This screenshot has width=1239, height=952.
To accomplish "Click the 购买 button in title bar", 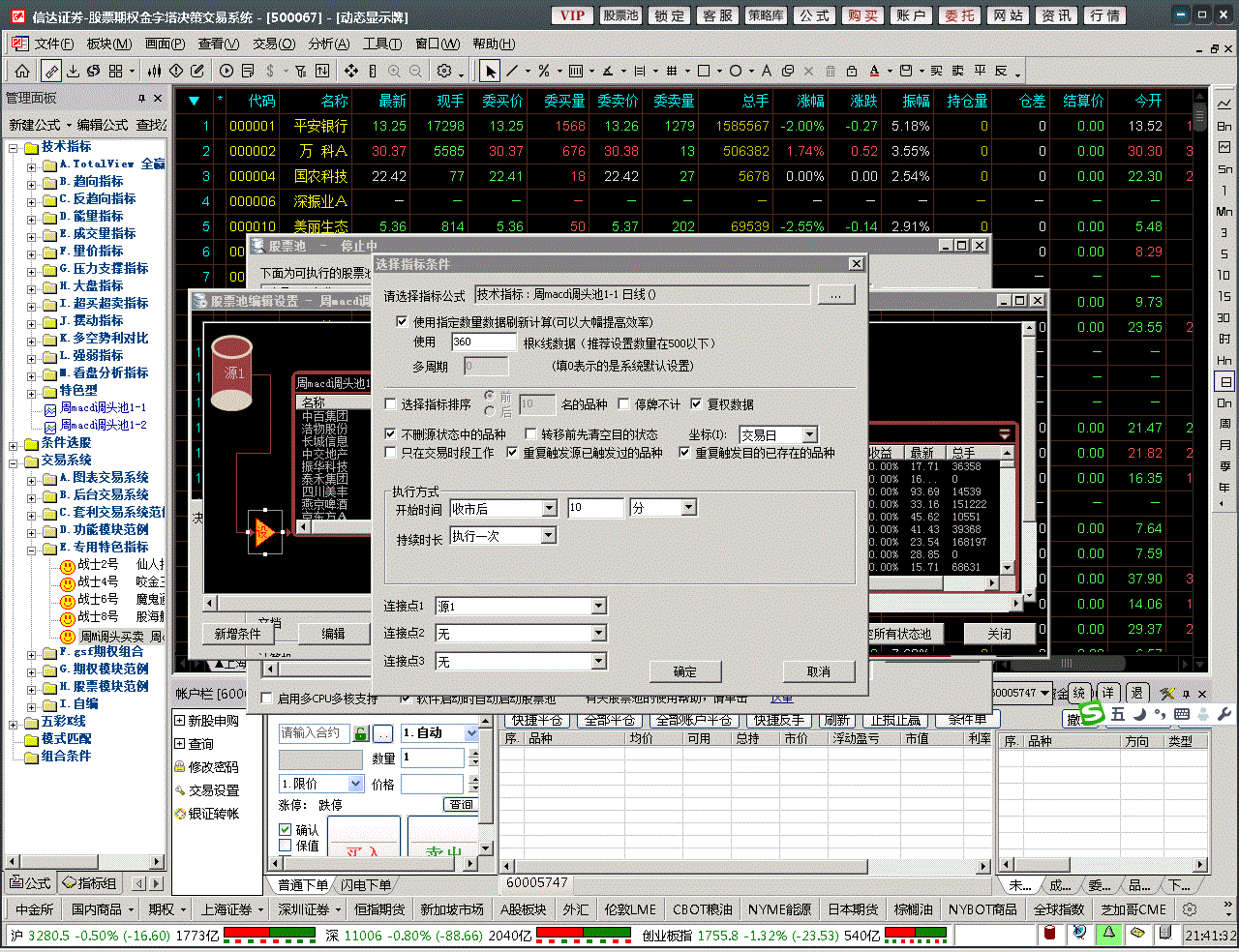I will 861,15.
